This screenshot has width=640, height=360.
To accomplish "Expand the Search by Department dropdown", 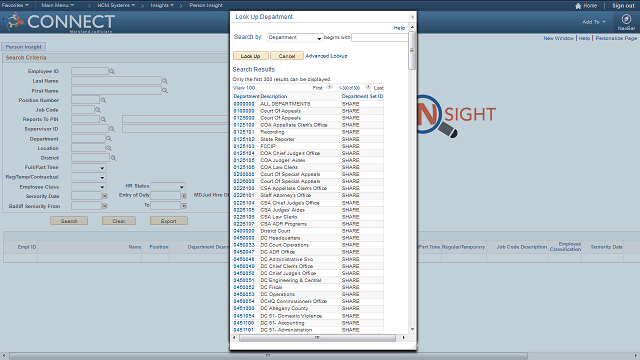I will click(295, 38).
